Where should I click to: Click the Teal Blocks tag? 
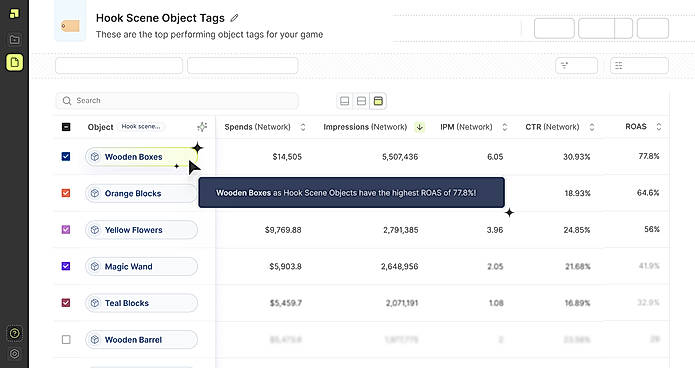(x=141, y=303)
